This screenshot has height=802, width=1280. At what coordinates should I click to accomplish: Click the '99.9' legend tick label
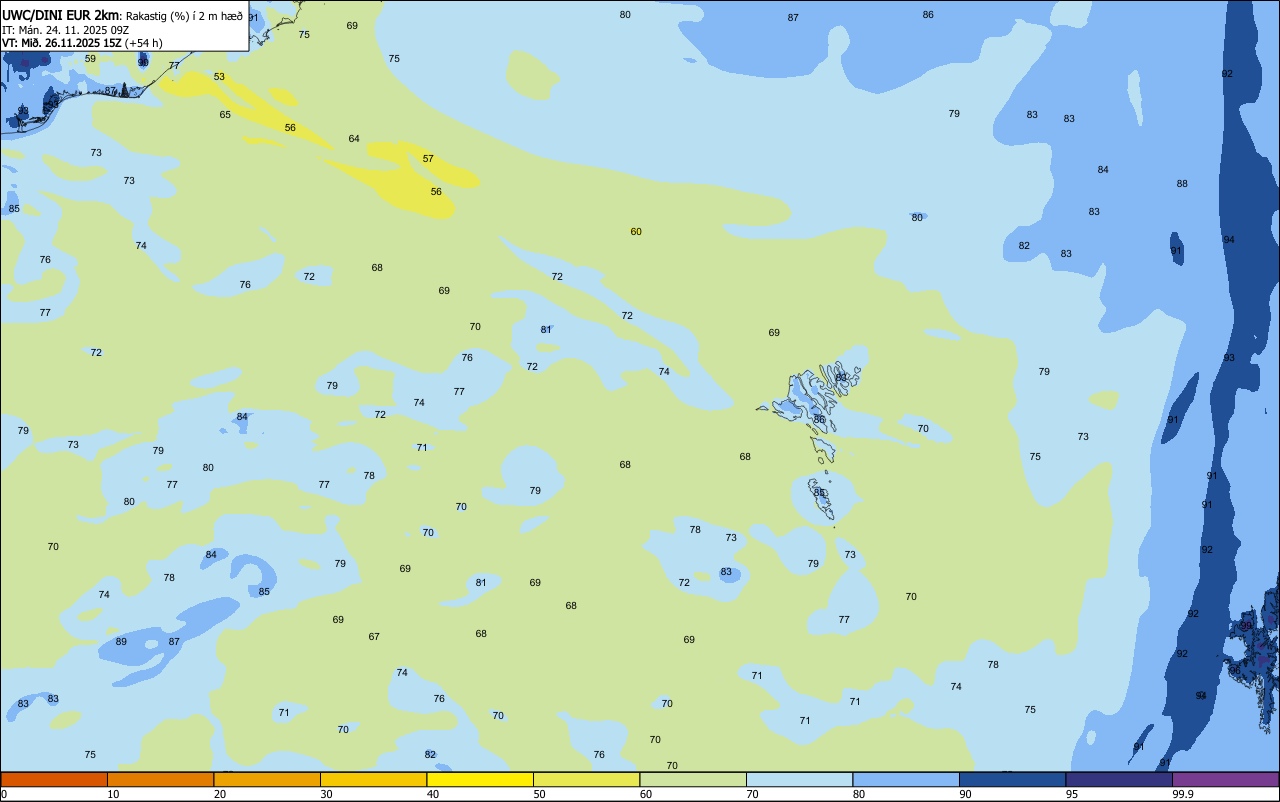pos(1183,794)
